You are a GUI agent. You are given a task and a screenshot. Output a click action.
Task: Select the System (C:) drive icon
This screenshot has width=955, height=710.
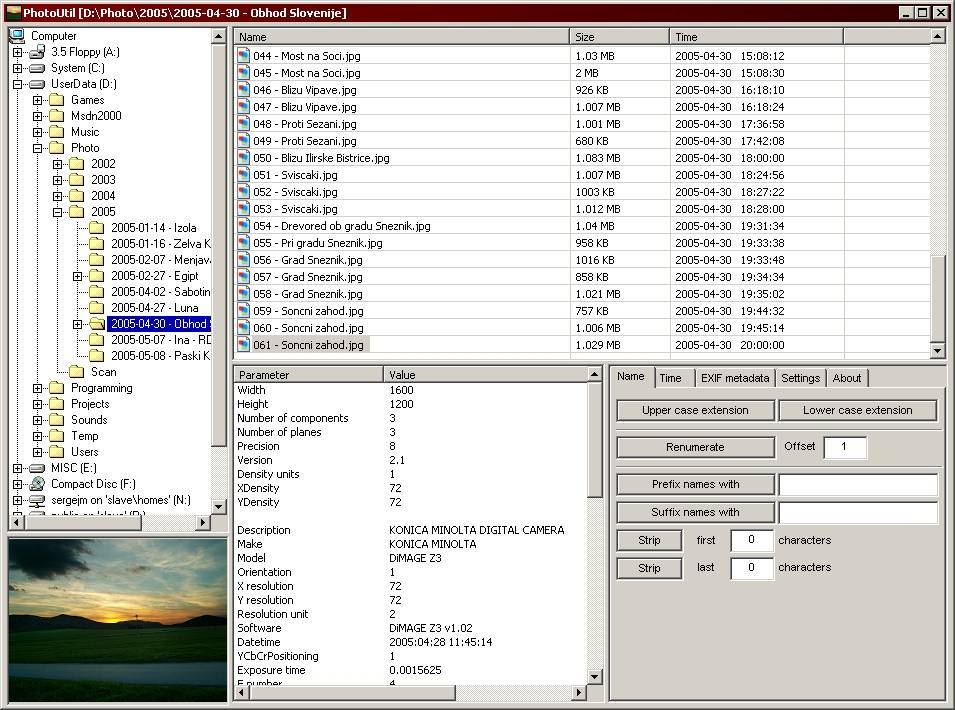(x=38, y=67)
